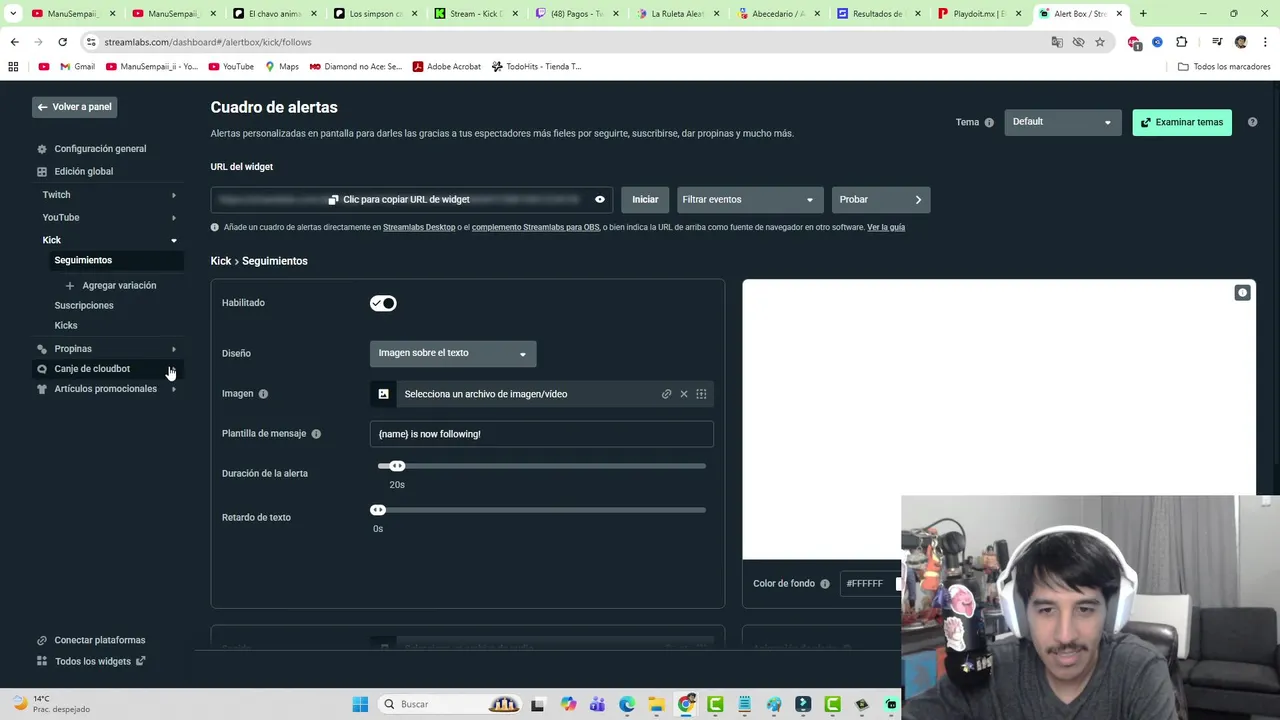Click the Plantilla de mensaje input field
The width and height of the screenshot is (1280, 720).
[x=542, y=434]
